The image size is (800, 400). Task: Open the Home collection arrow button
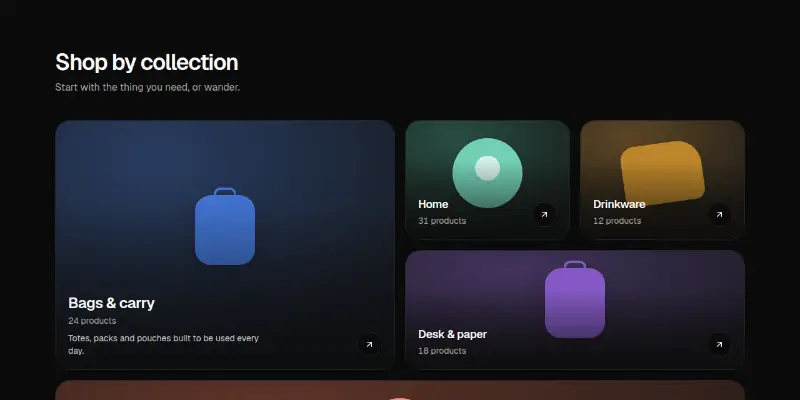544,214
